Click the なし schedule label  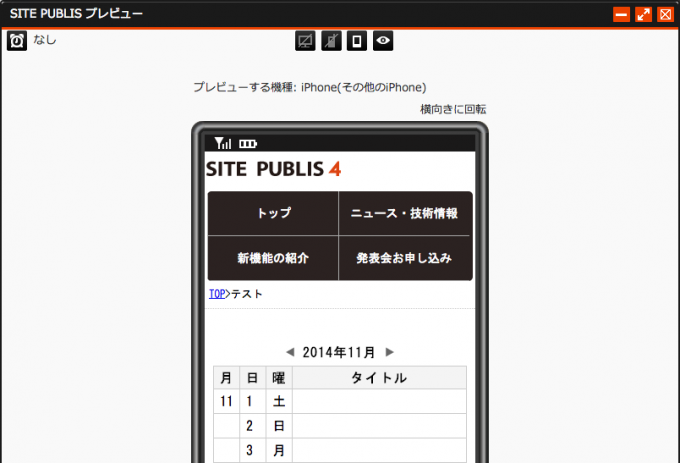click(45, 40)
